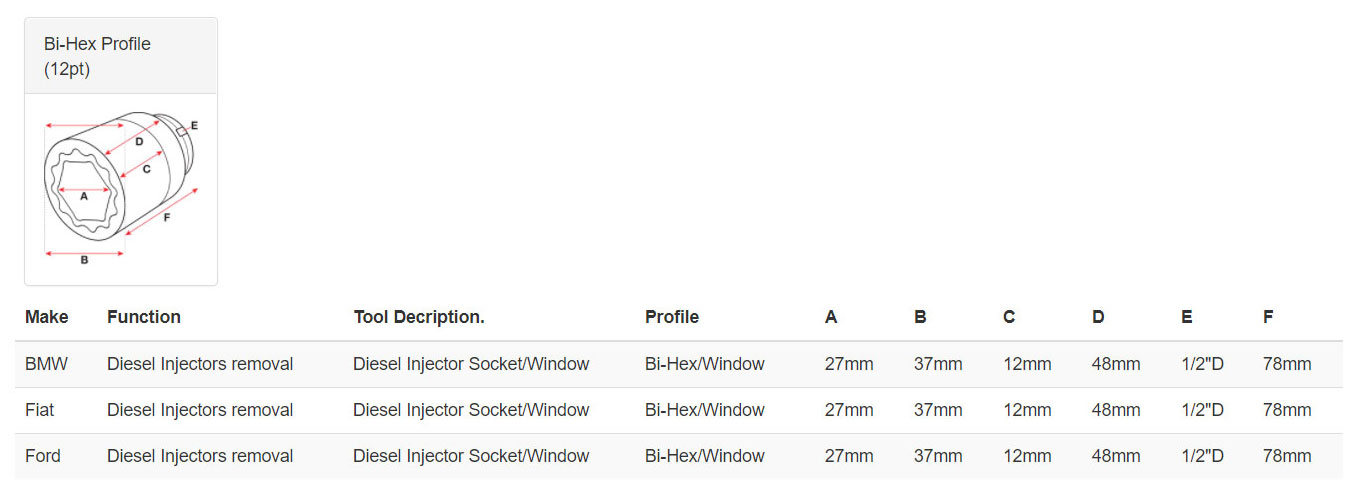Click the 1/2"D value in BMW row
Image resolution: width=1347 pixels, height=502 pixels.
1202,364
